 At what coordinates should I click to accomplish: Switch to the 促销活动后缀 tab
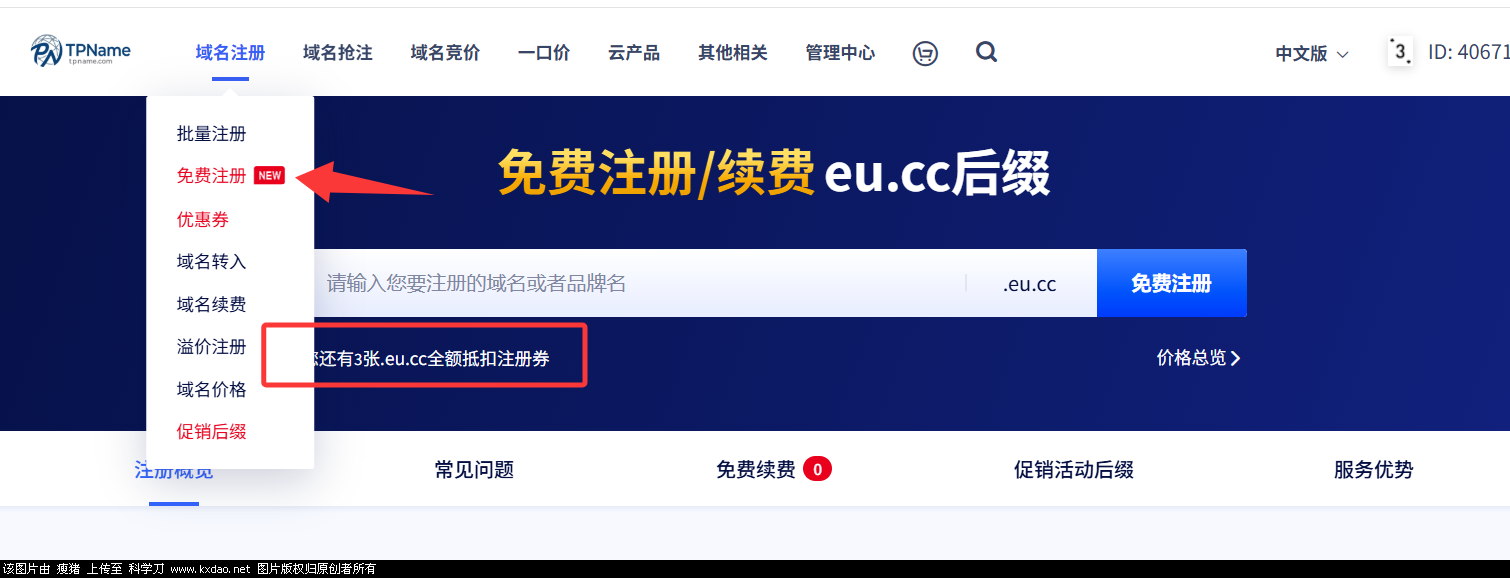coord(1074,470)
